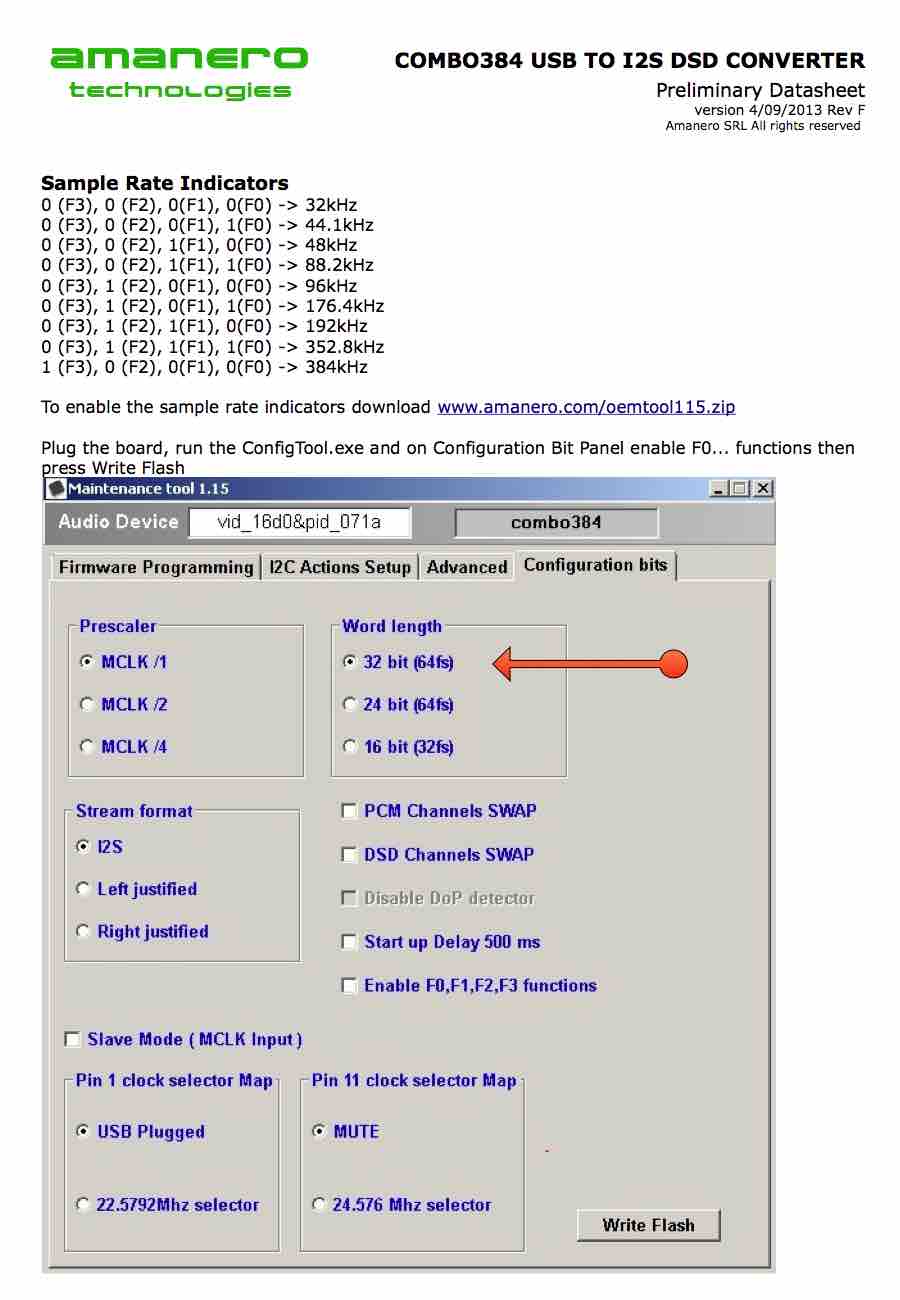Select 22.5792Mhz selector for Pin 1
900x1300 pixels.
(168, 1204)
